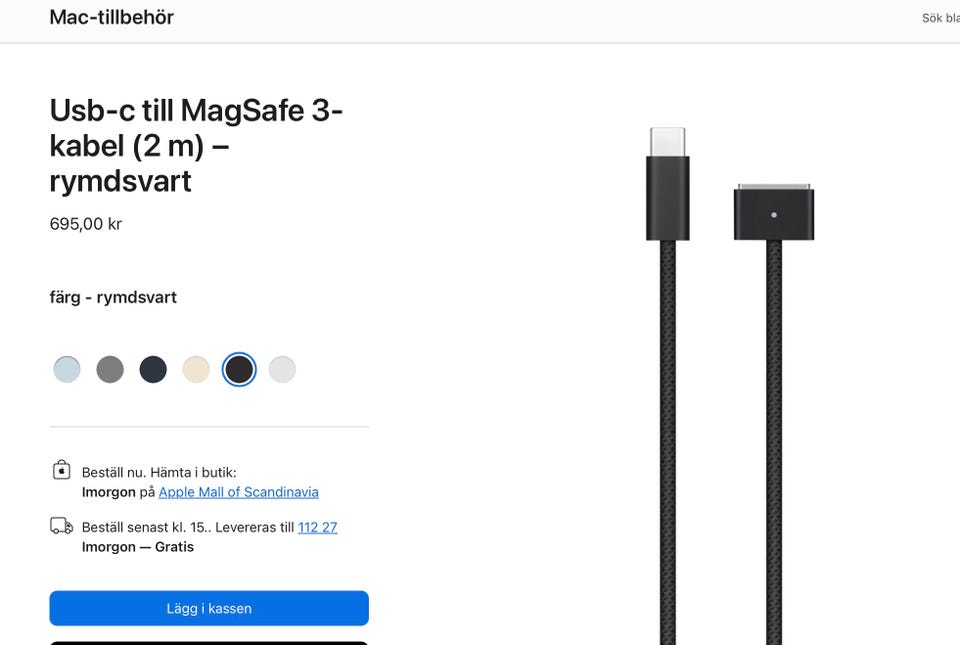Screen dimensions: 960x645
Task: Choose the gray color swatch
Action: click(110, 369)
